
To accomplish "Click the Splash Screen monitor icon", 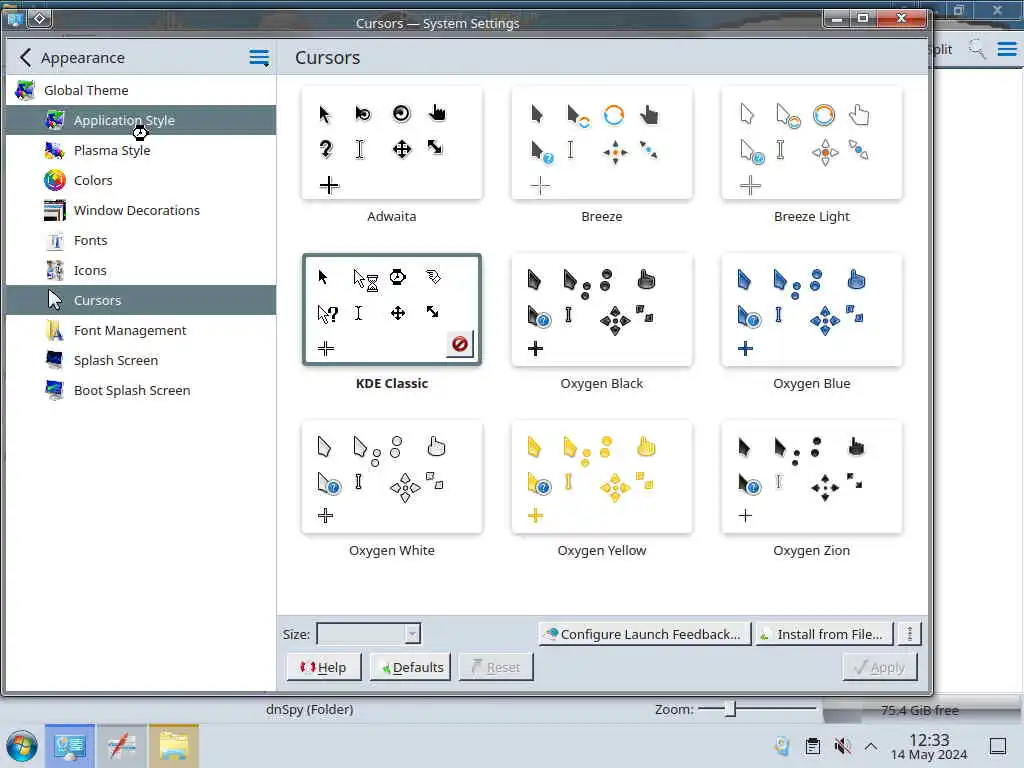I will 55,360.
